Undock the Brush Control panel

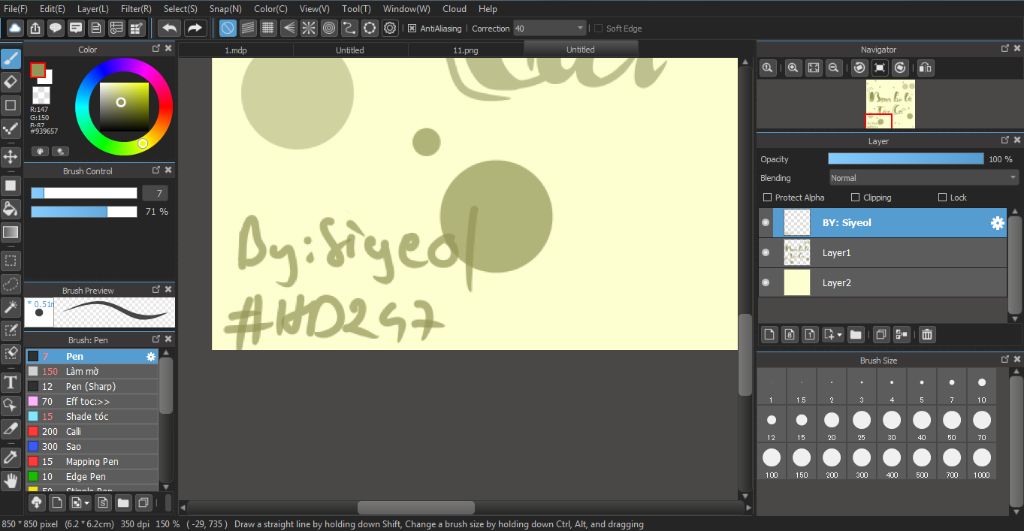[x=156, y=170]
